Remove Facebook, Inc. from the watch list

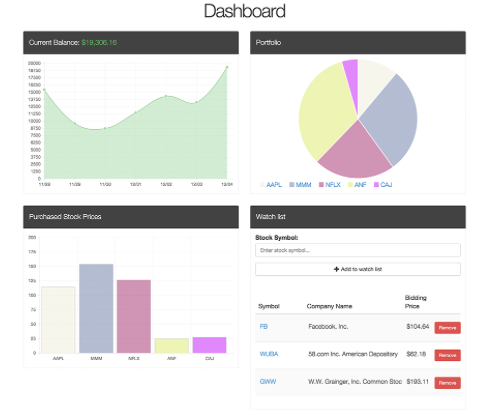447,328
